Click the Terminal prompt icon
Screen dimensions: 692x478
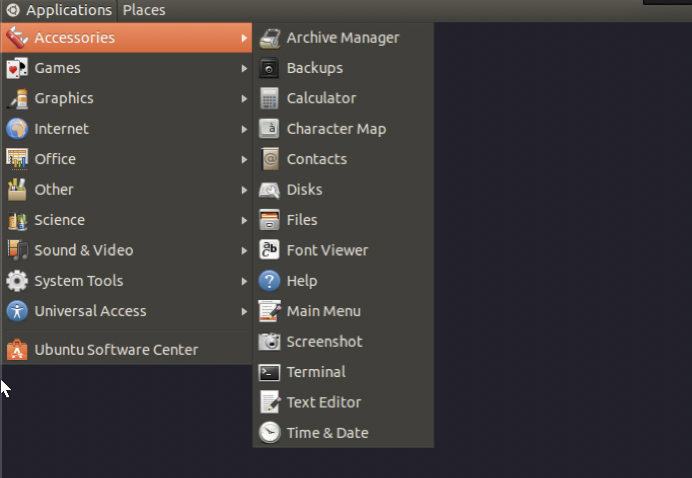[269, 372]
